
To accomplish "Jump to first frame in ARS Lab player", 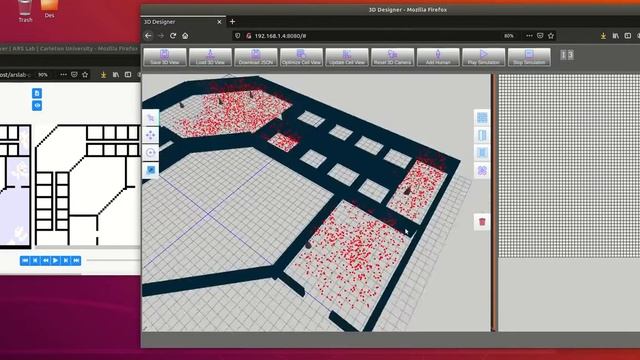I will 25,260.
